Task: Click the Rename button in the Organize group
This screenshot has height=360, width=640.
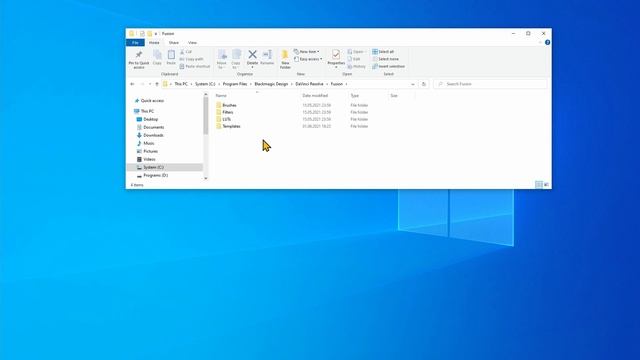Action: 267,58
